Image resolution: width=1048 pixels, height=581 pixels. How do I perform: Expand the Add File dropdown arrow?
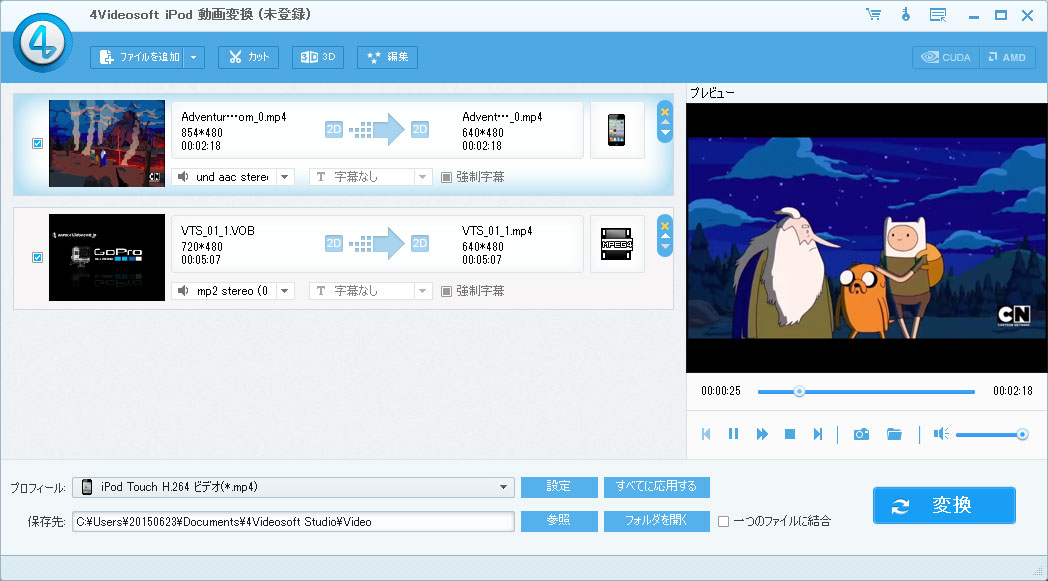point(194,57)
